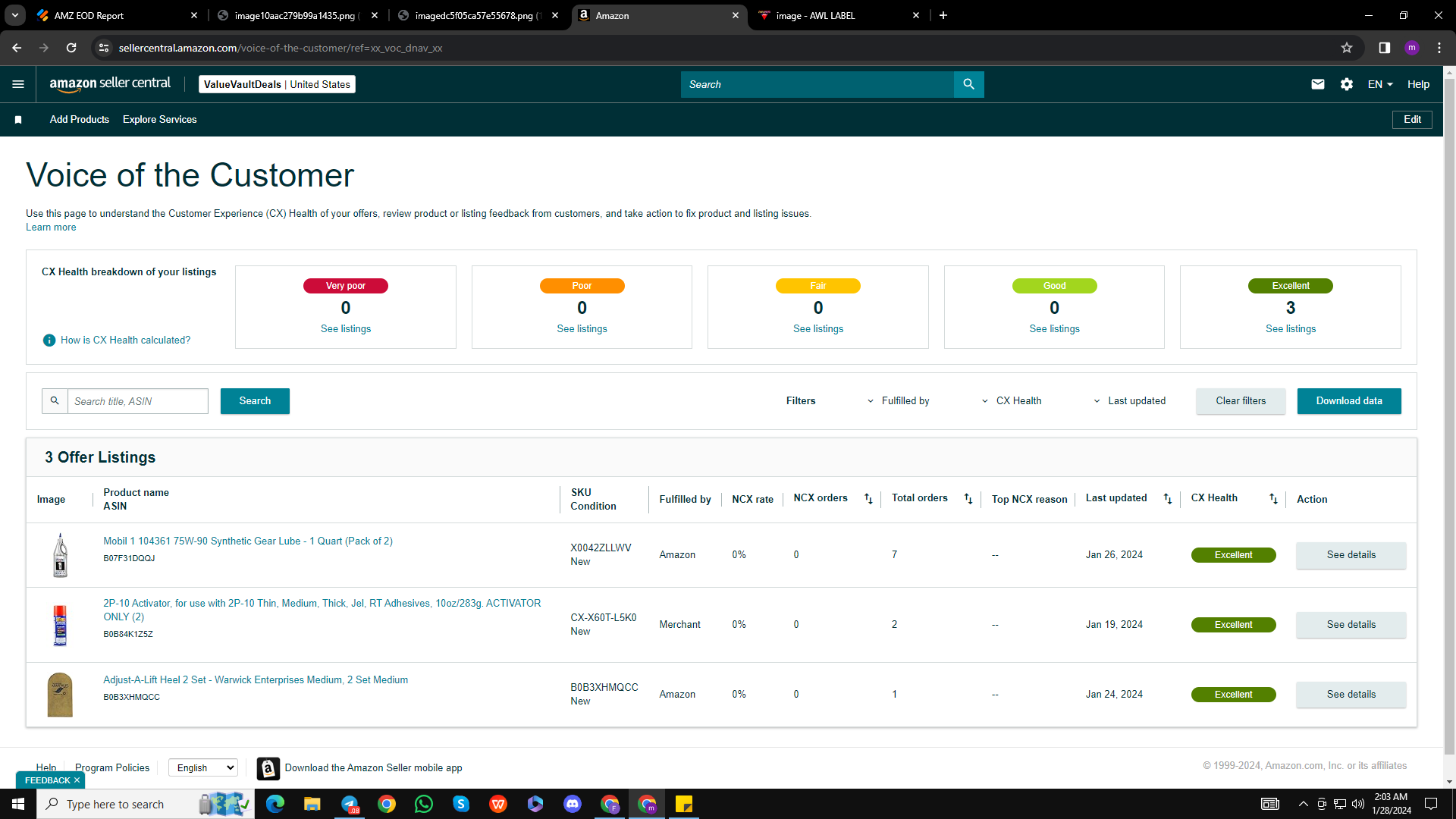Open Chrome tab search dropdown
Image resolution: width=1456 pixels, height=819 pixels.
pyautogui.click(x=15, y=15)
